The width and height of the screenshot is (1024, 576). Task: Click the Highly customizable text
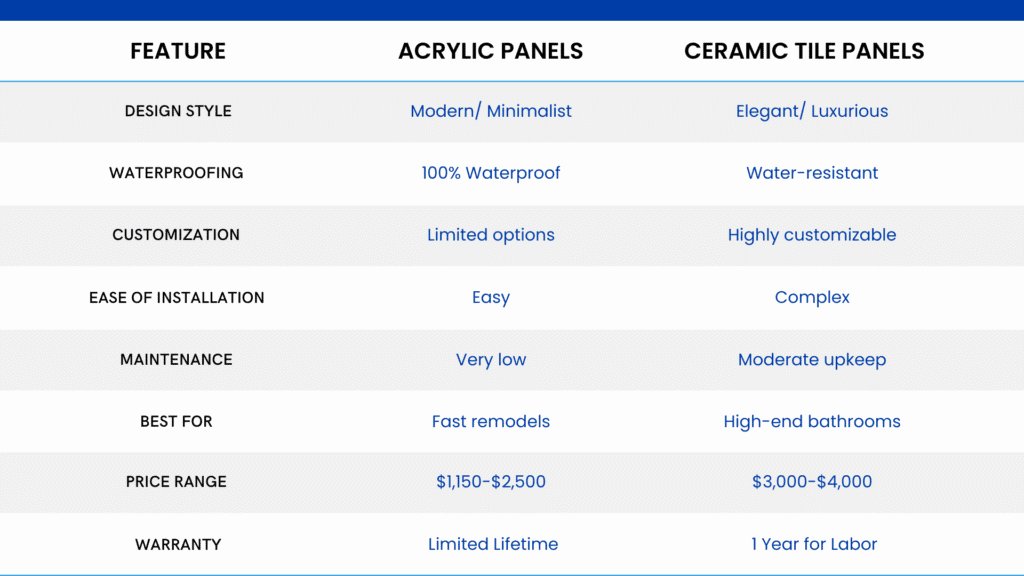[812, 235]
